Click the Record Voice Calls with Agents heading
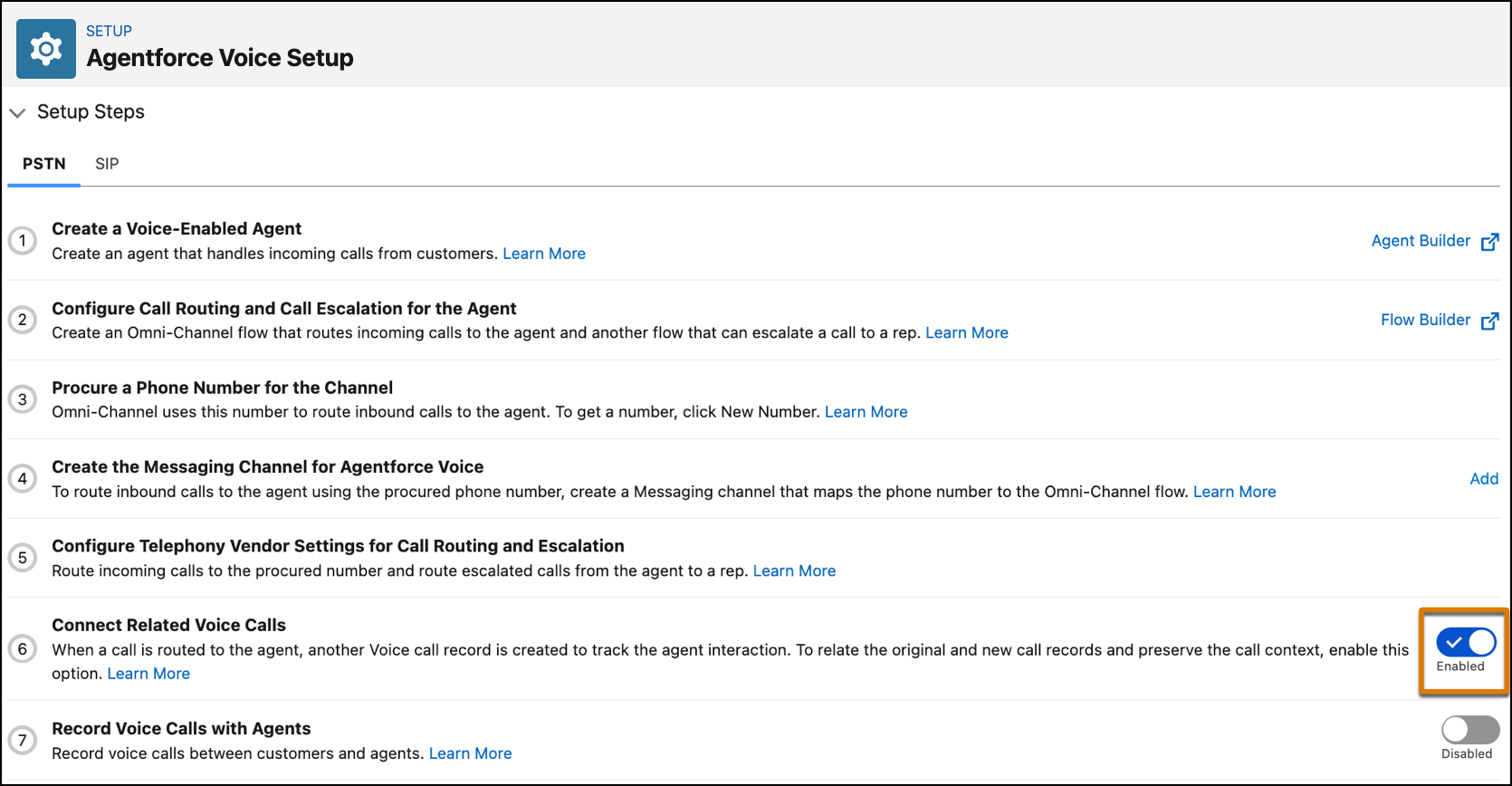1512x786 pixels. coord(181,729)
